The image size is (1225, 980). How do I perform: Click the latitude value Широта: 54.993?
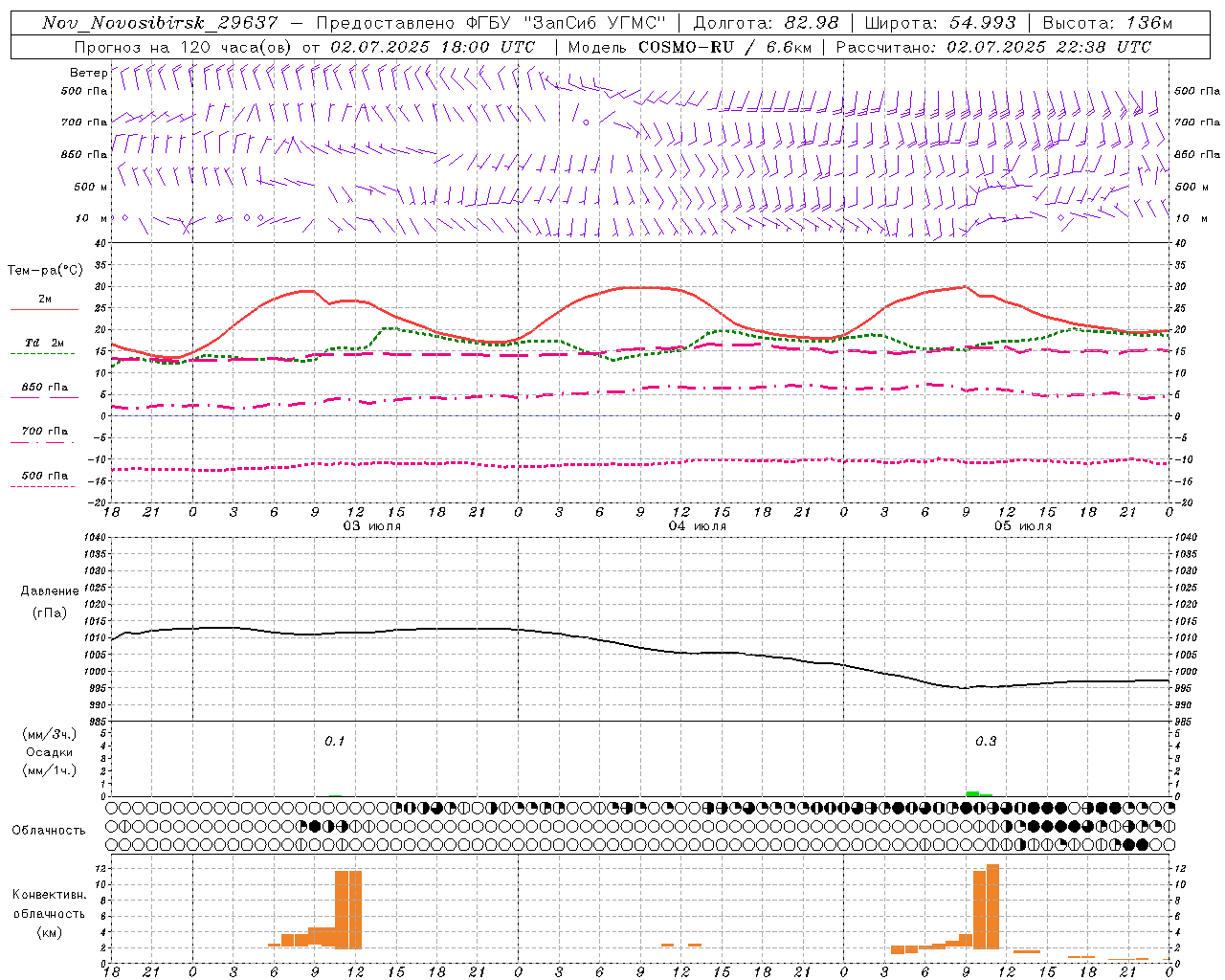click(x=940, y=23)
